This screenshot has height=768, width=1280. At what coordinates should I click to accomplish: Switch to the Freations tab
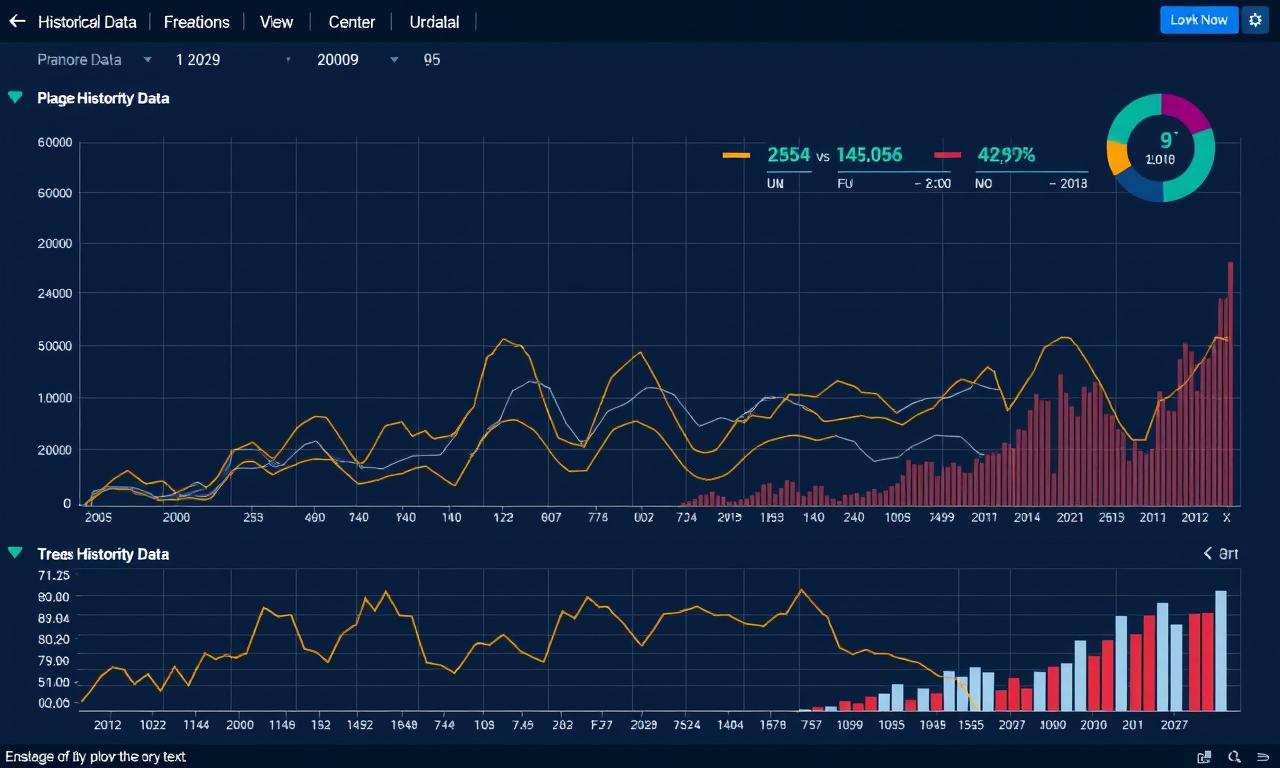196,21
